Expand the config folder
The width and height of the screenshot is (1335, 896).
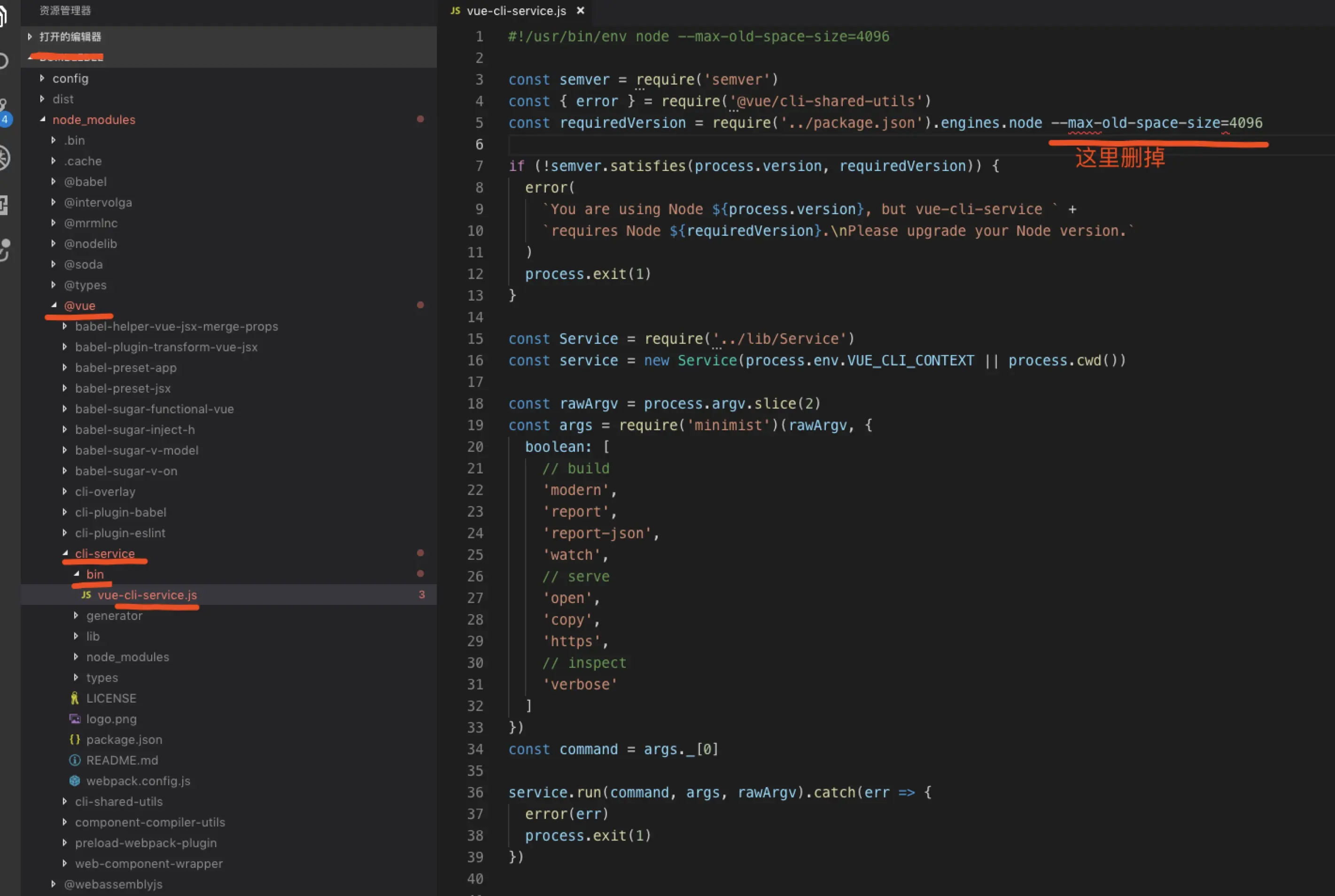coord(229,78)
